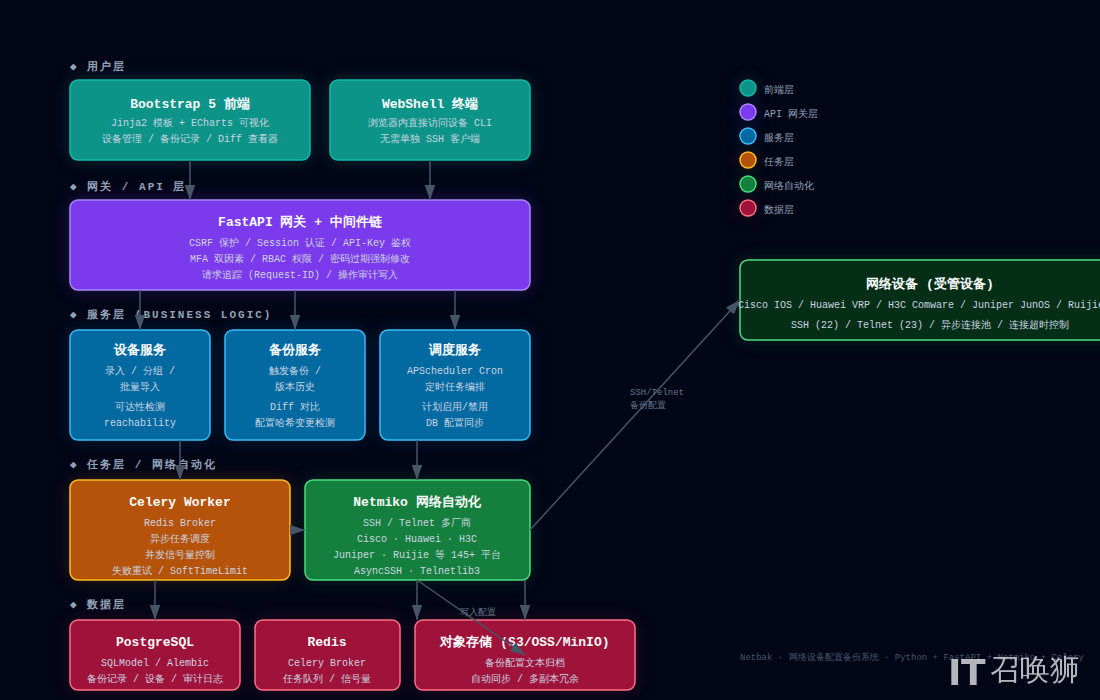Screen dimensions: 1100x700
Task: Click the SSH / Telnet 多厂商 text
Action: click(417, 523)
